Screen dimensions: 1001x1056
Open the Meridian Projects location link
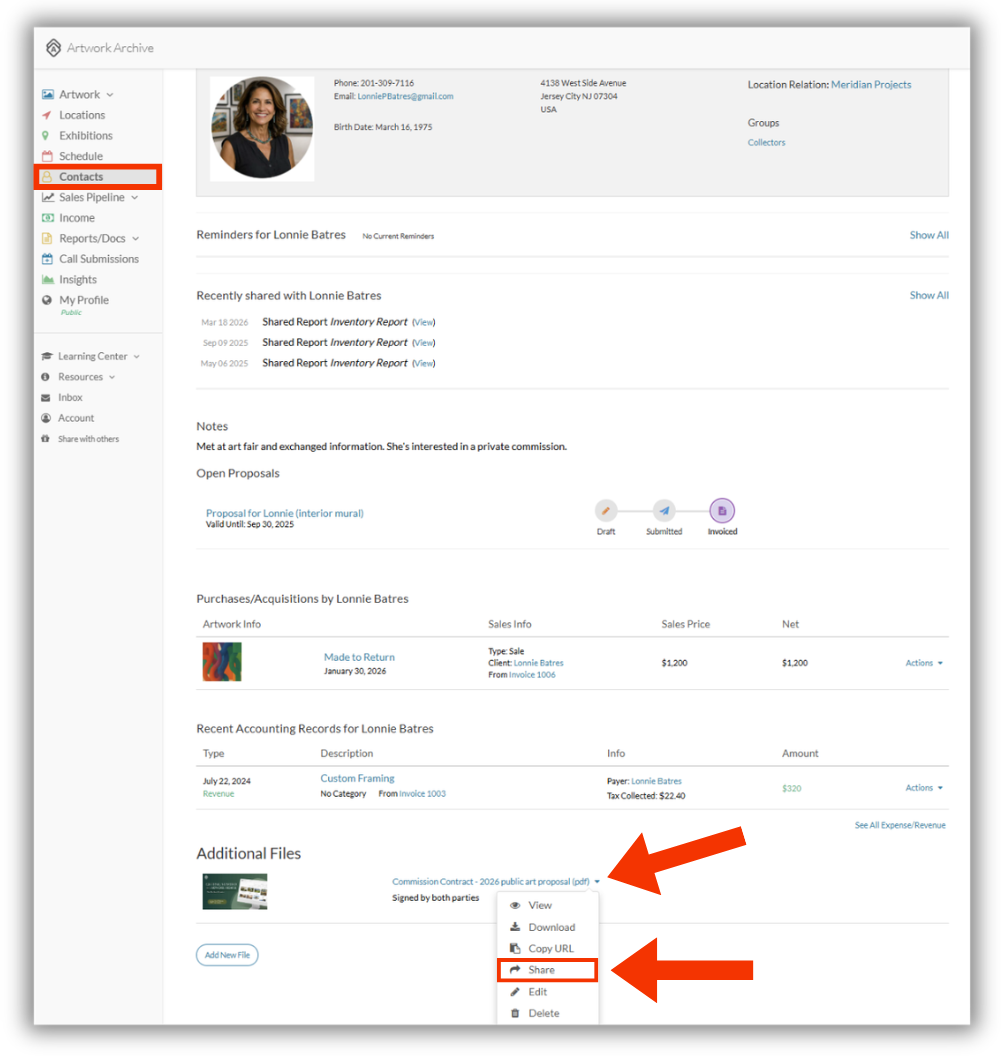pos(871,85)
